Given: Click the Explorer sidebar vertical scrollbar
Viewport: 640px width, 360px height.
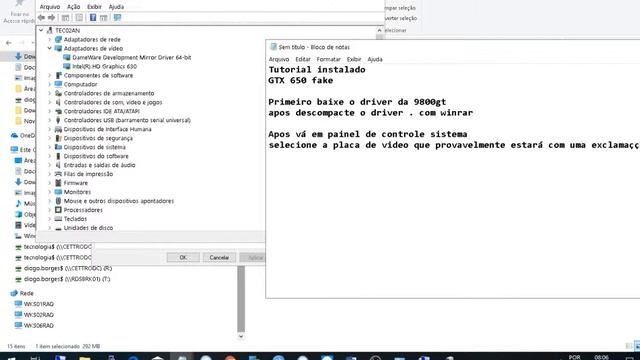Looking at the screenshot, I should coord(241,298).
